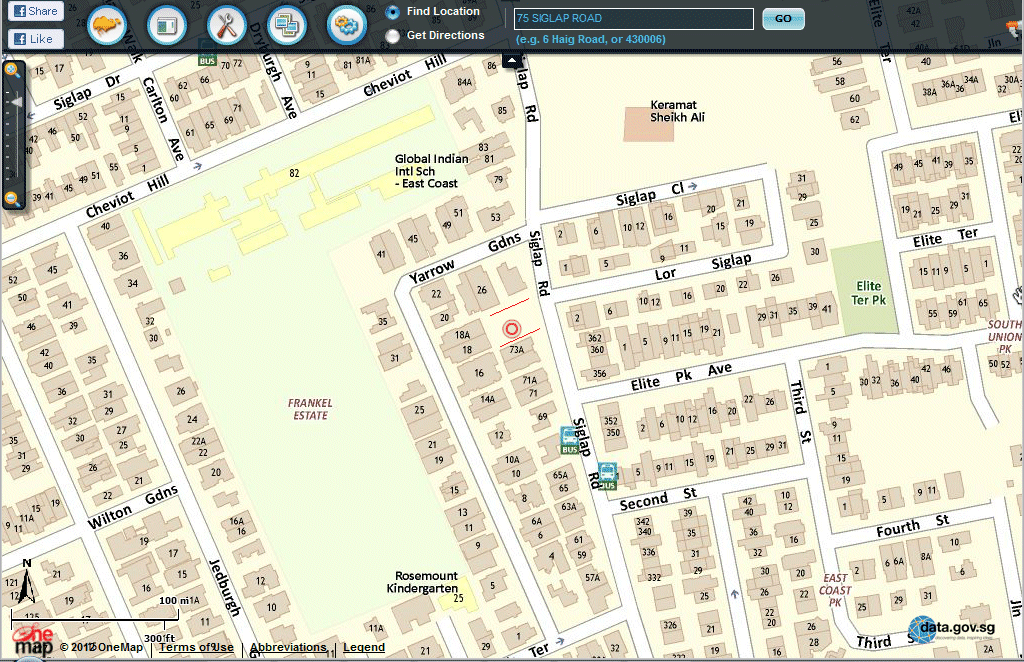Click the zoom-in magnifier icon
This screenshot has height=662, width=1024.
coord(13,70)
